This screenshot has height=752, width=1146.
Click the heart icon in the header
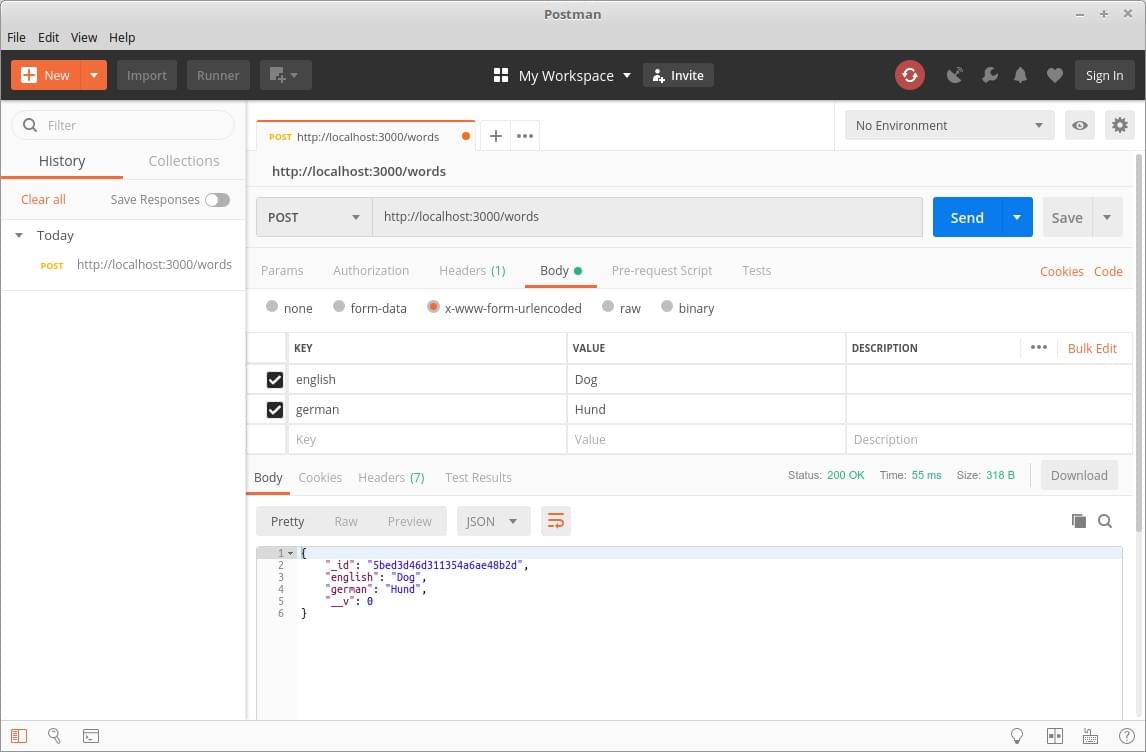coord(1054,75)
